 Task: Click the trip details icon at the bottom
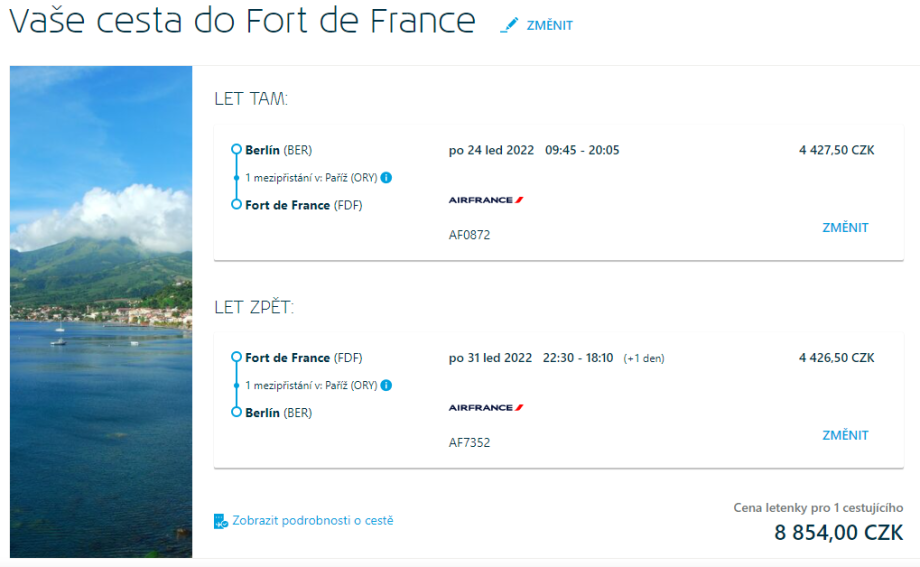[221, 521]
